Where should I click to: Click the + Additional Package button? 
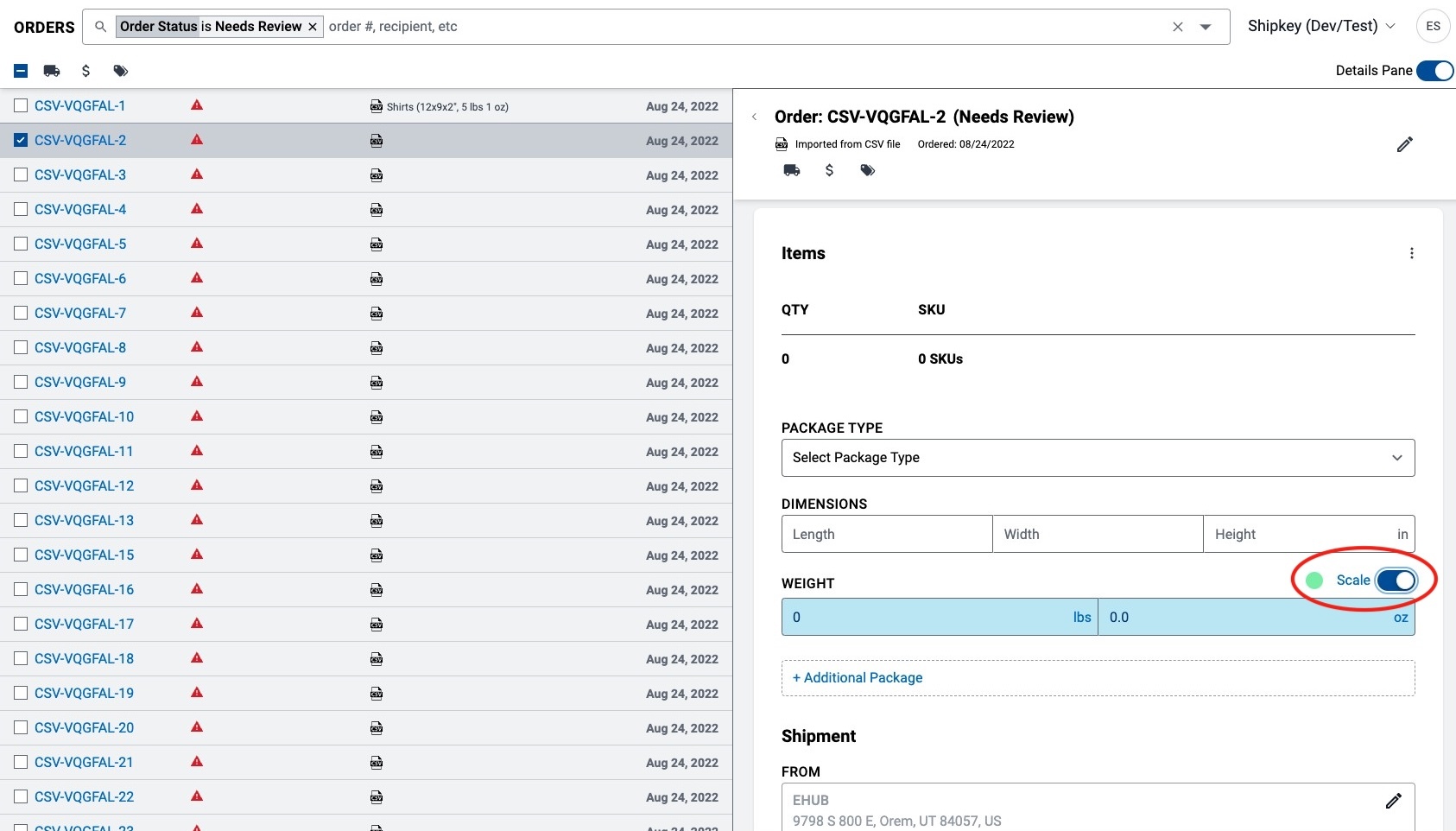pos(1098,678)
